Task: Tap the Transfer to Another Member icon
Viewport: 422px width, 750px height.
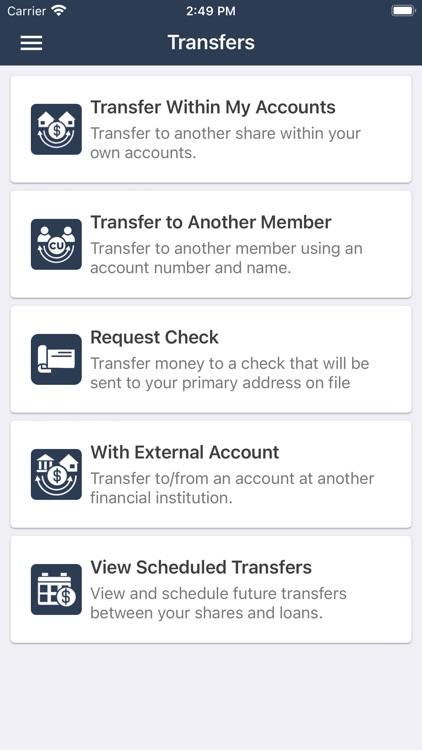Action: (56, 244)
